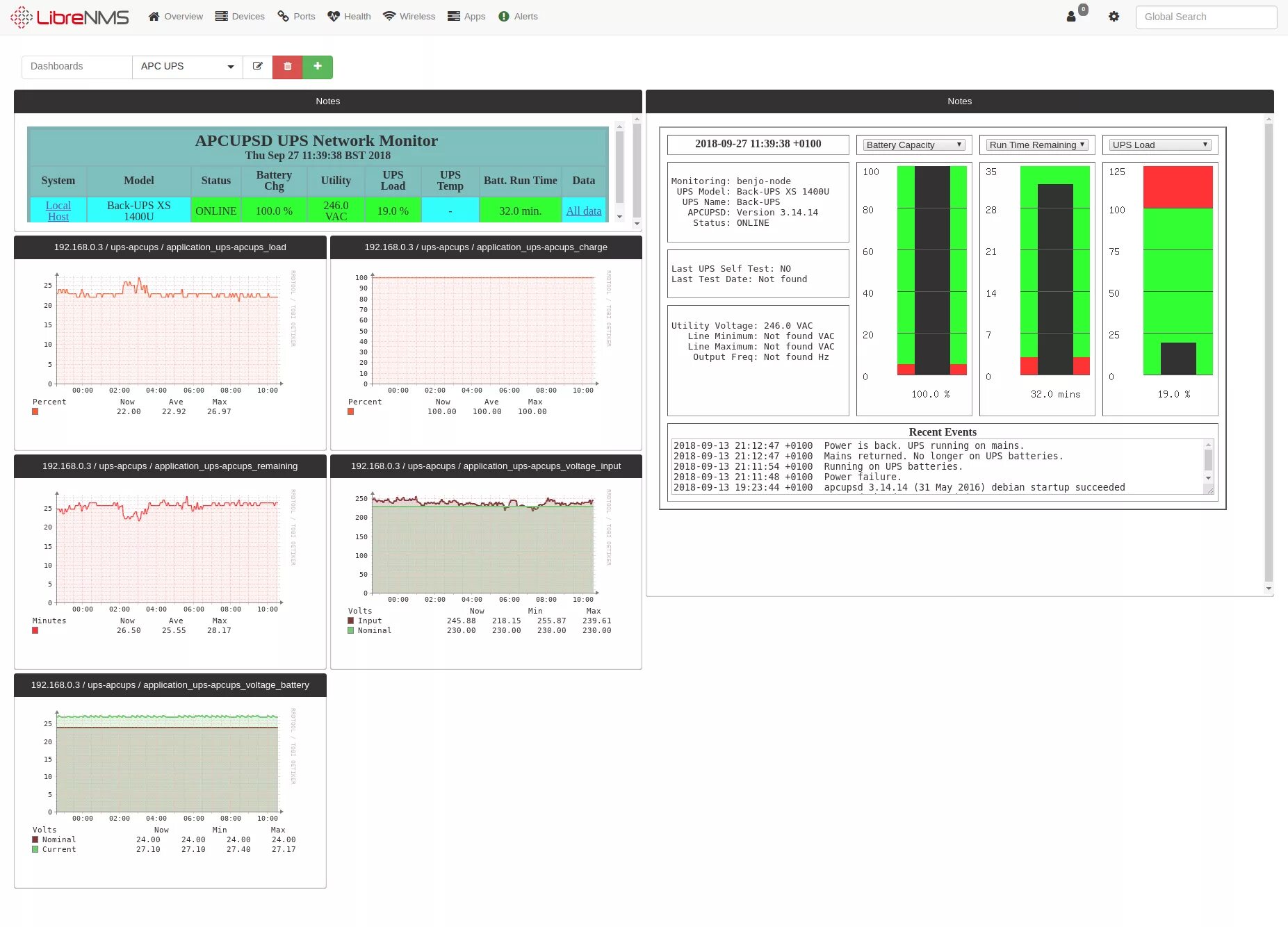The height and width of the screenshot is (927, 1288).
Task: Delete the dashboard with trash button
Action: tap(288, 67)
